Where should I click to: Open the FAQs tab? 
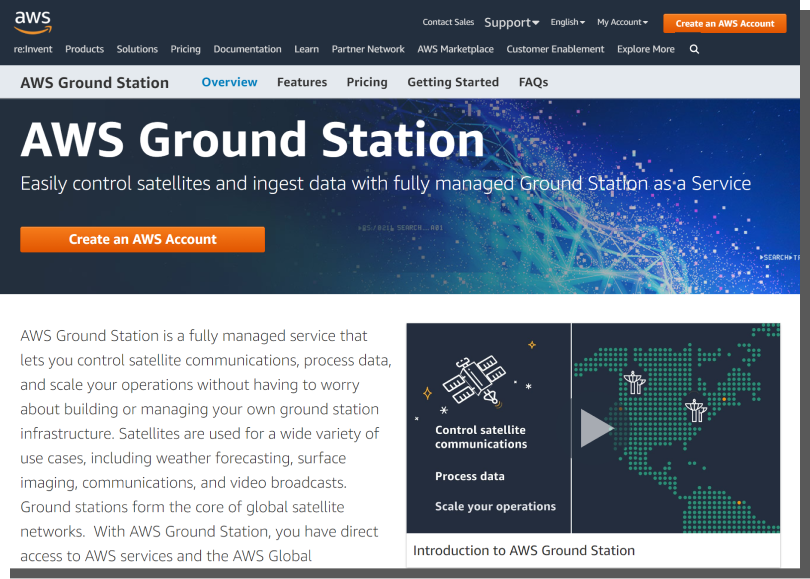533,82
